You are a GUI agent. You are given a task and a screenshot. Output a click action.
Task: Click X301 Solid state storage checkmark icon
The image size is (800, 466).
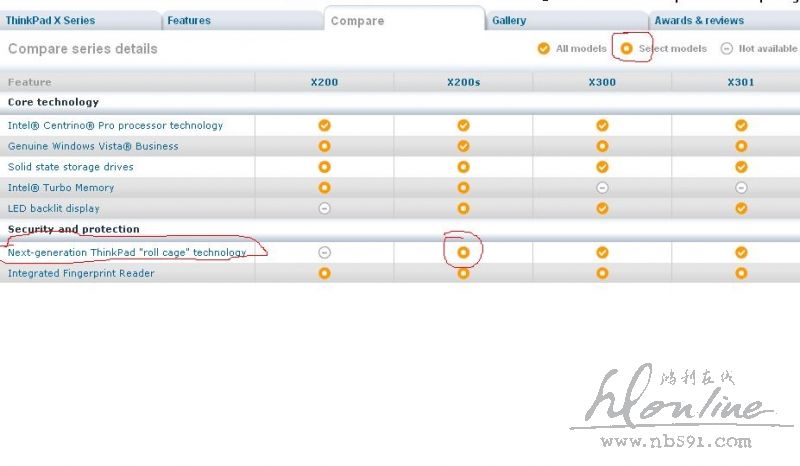741,167
